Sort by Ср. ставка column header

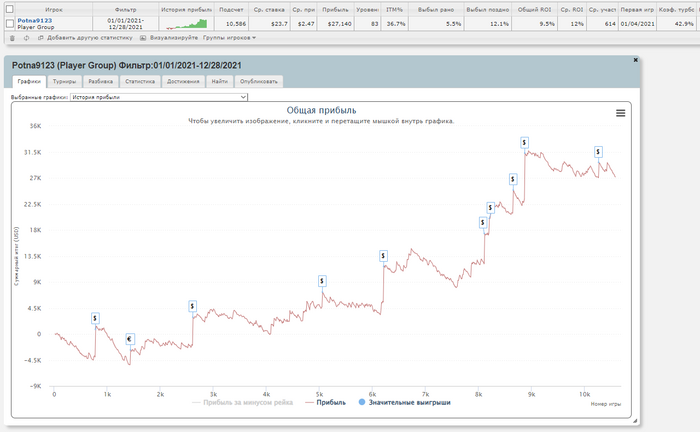[x=269, y=9]
